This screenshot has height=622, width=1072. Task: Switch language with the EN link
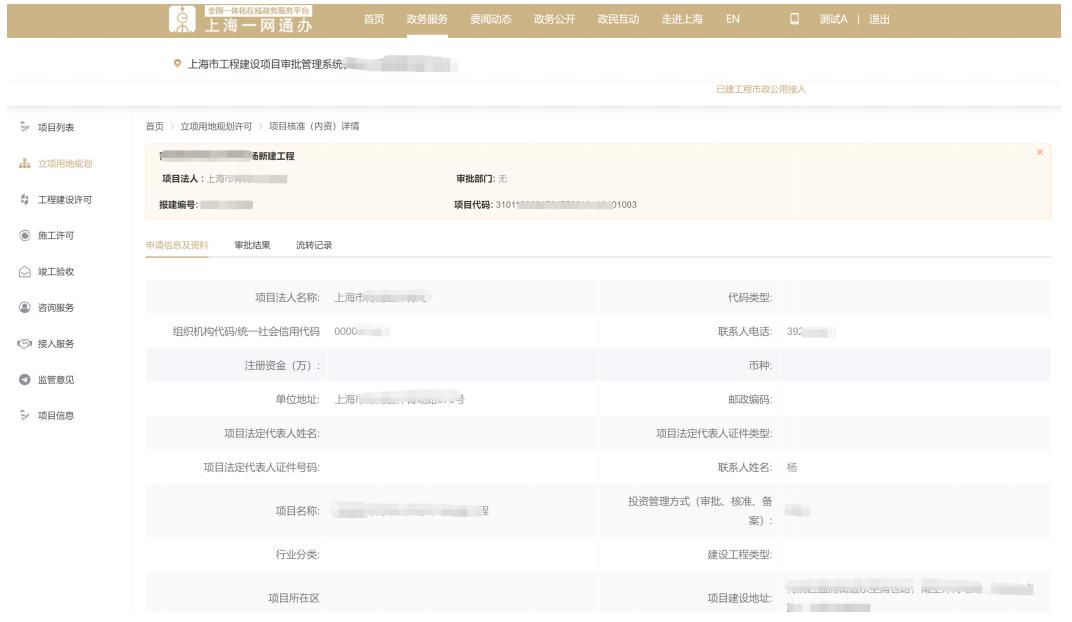733,20
